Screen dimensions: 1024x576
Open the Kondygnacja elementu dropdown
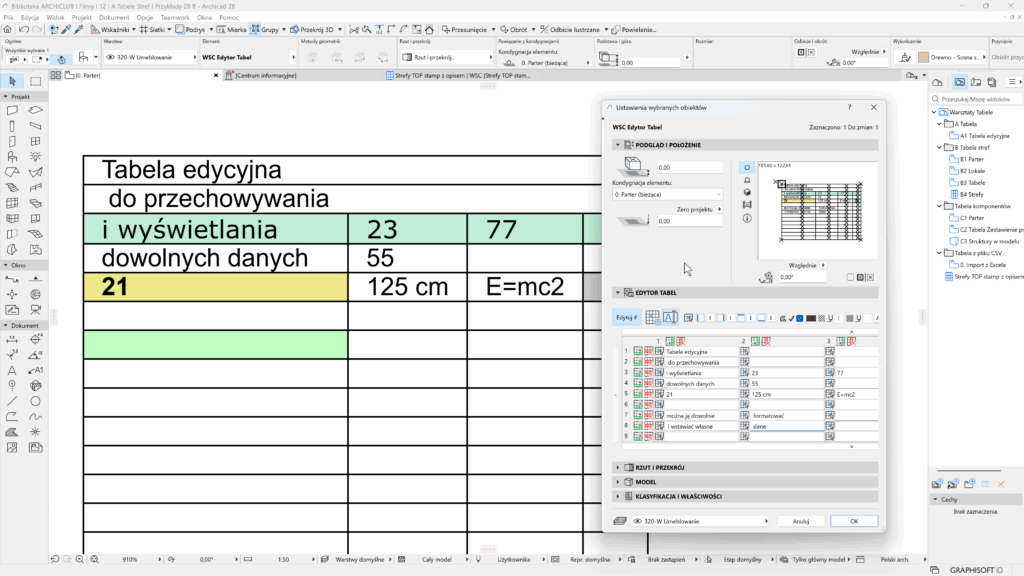tap(667, 194)
